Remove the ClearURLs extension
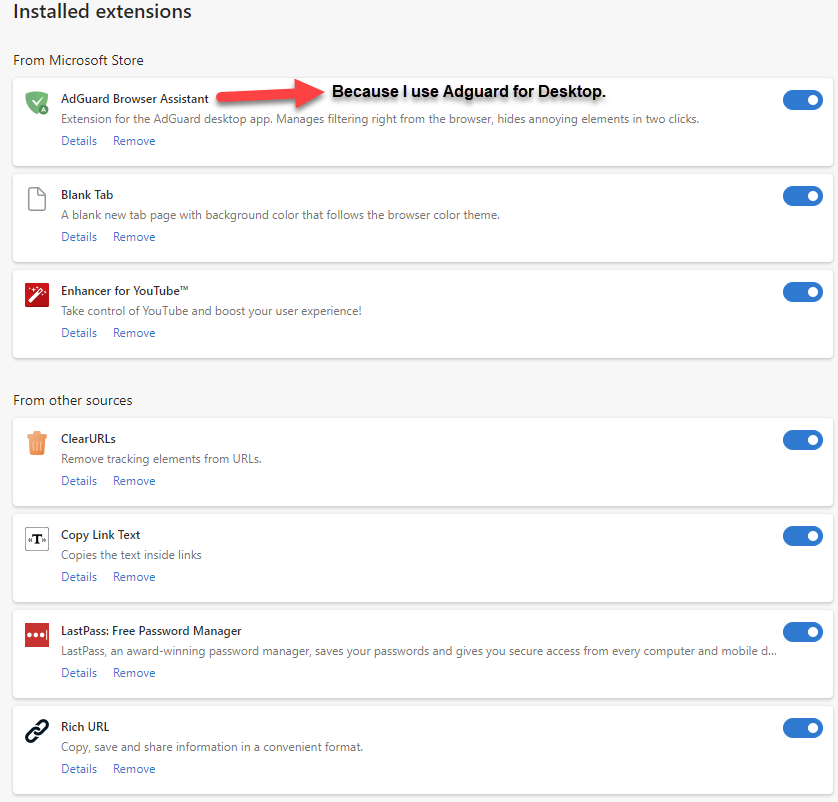The width and height of the screenshot is (838, 802). pyautogui.click(x=134, y=481)
